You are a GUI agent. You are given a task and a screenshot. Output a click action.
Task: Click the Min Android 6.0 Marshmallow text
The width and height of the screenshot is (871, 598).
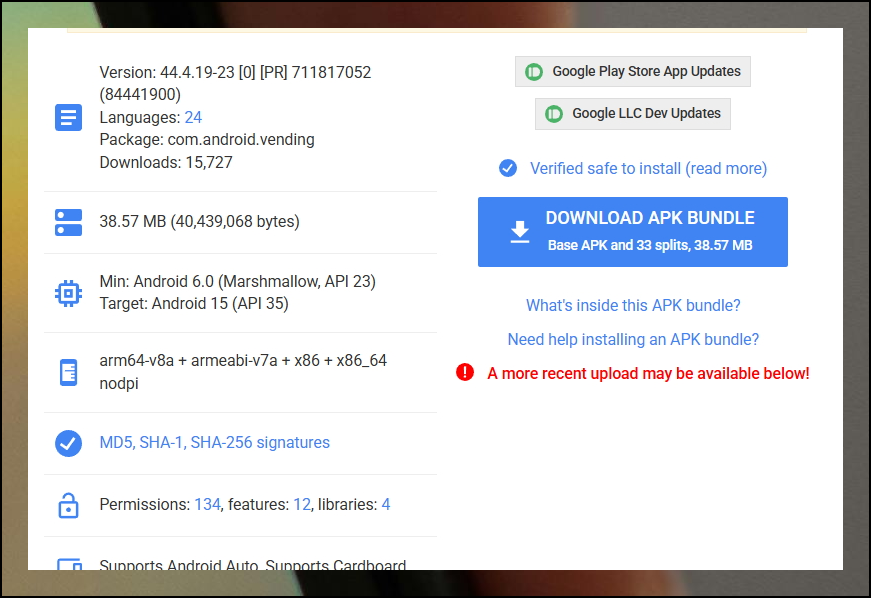(238, 282)
